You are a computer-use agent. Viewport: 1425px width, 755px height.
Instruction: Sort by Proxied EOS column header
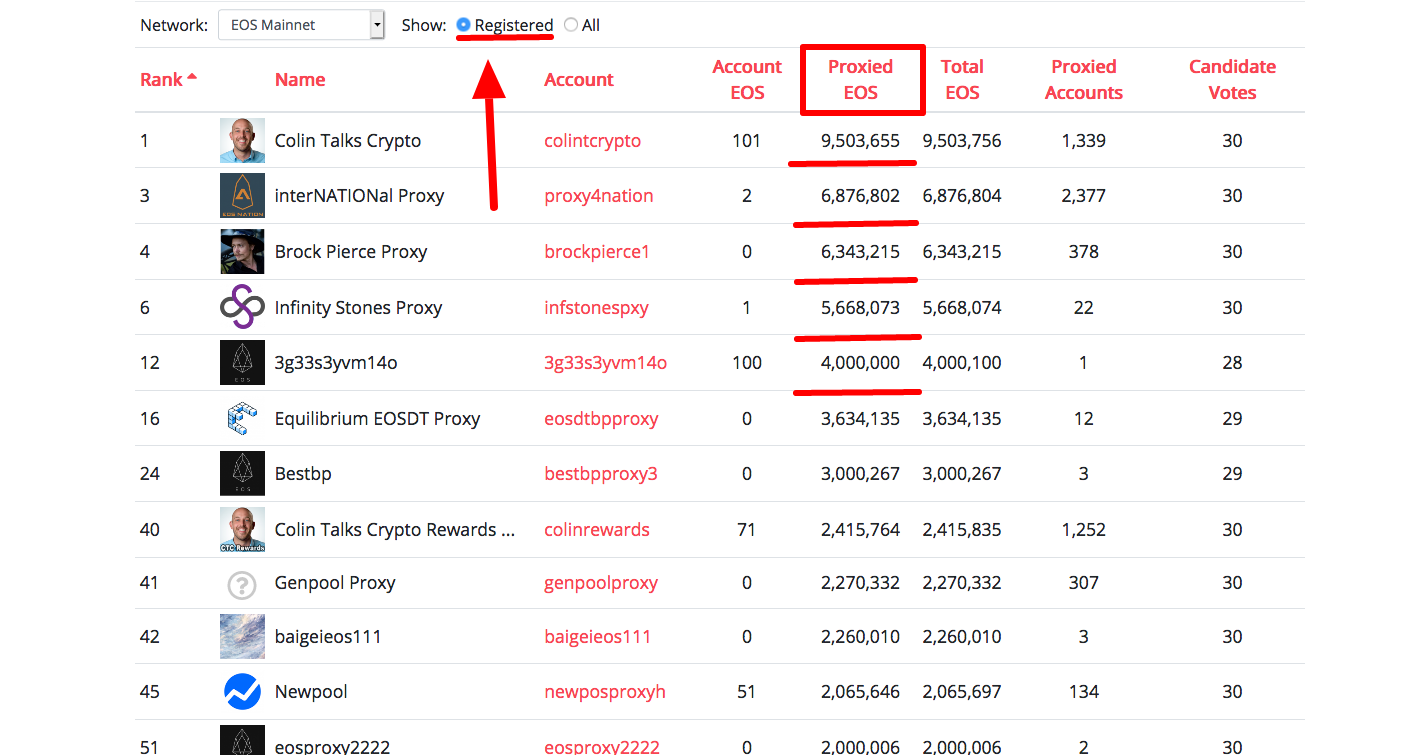(x=861, y=79)
